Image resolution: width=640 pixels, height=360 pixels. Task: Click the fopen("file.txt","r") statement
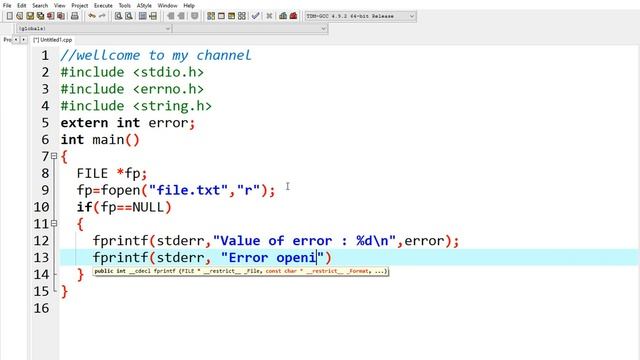point(176,190)
